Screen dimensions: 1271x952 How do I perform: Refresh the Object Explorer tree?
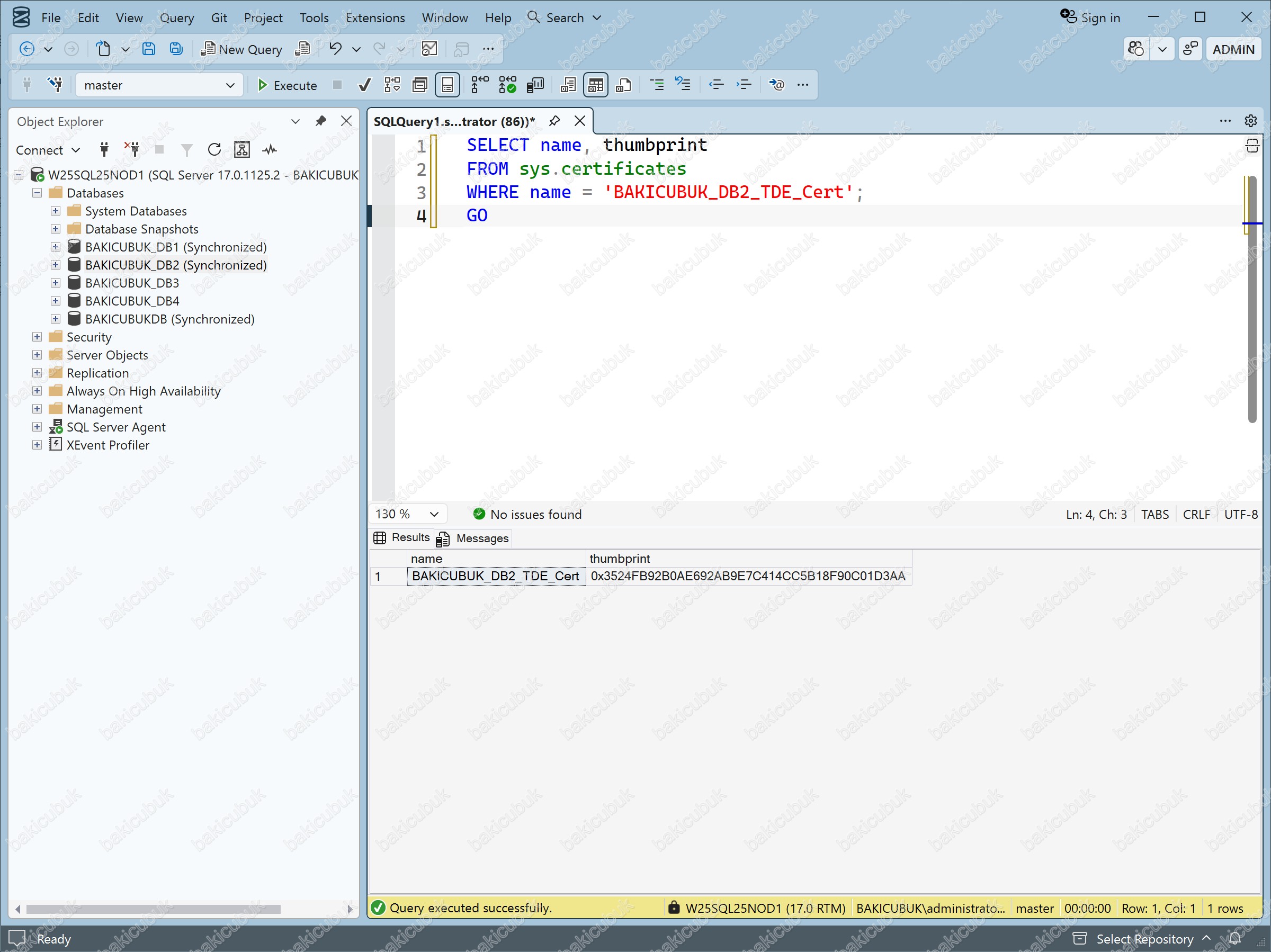coord(214,150)
